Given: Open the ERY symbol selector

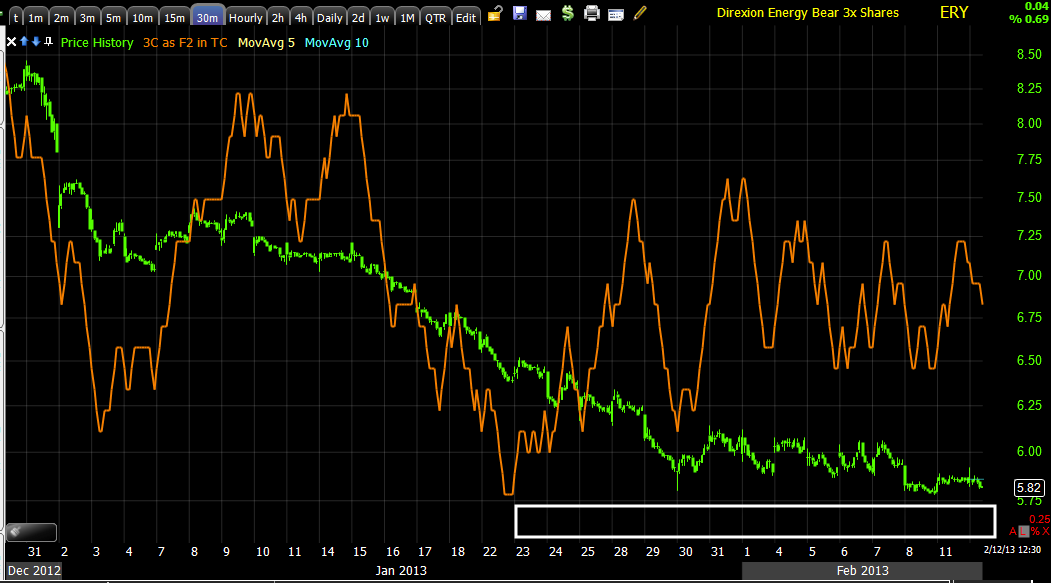Looking at the screenshot, I should (954, 13).
